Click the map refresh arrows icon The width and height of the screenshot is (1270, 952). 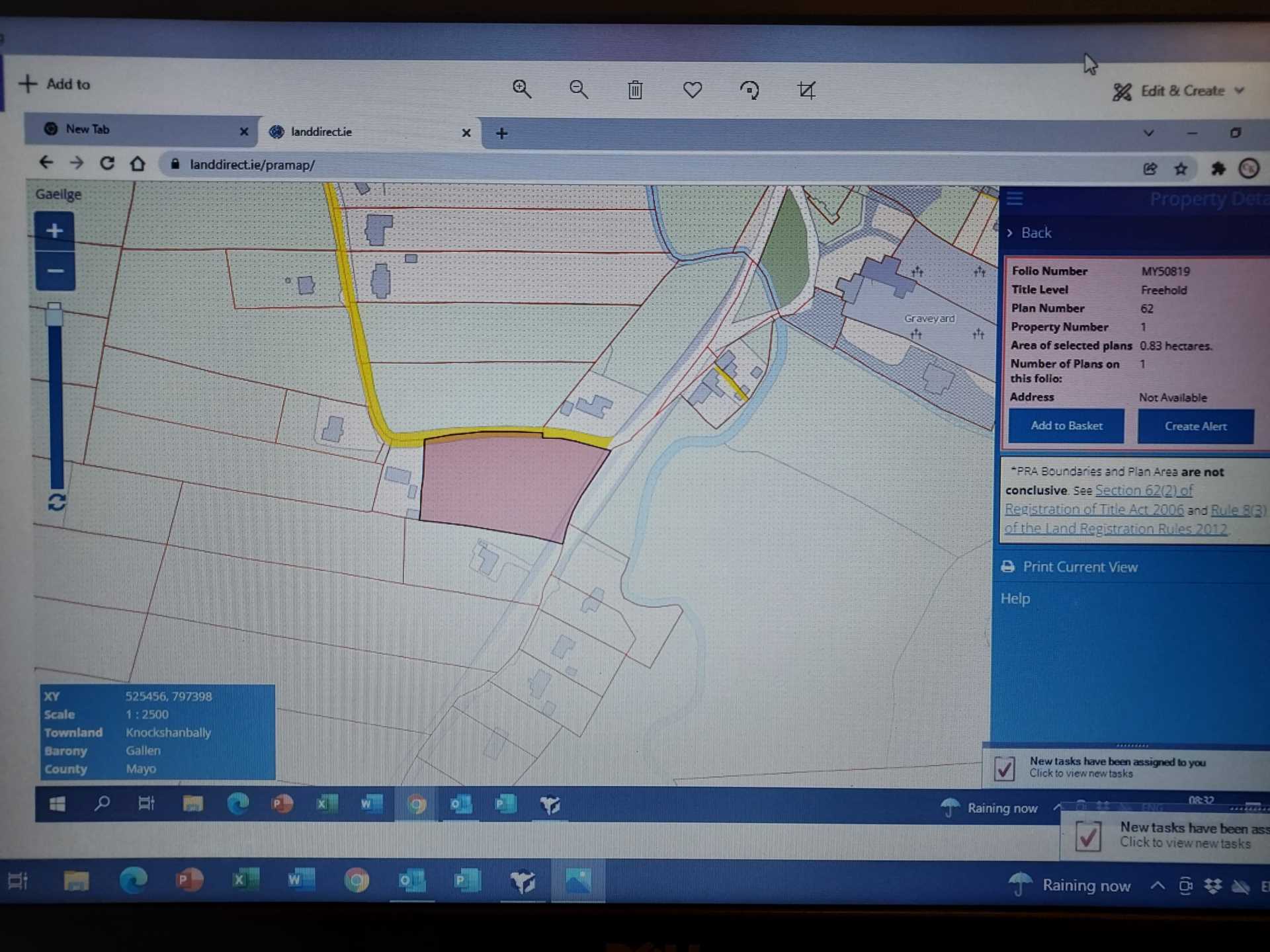(56, 502)
